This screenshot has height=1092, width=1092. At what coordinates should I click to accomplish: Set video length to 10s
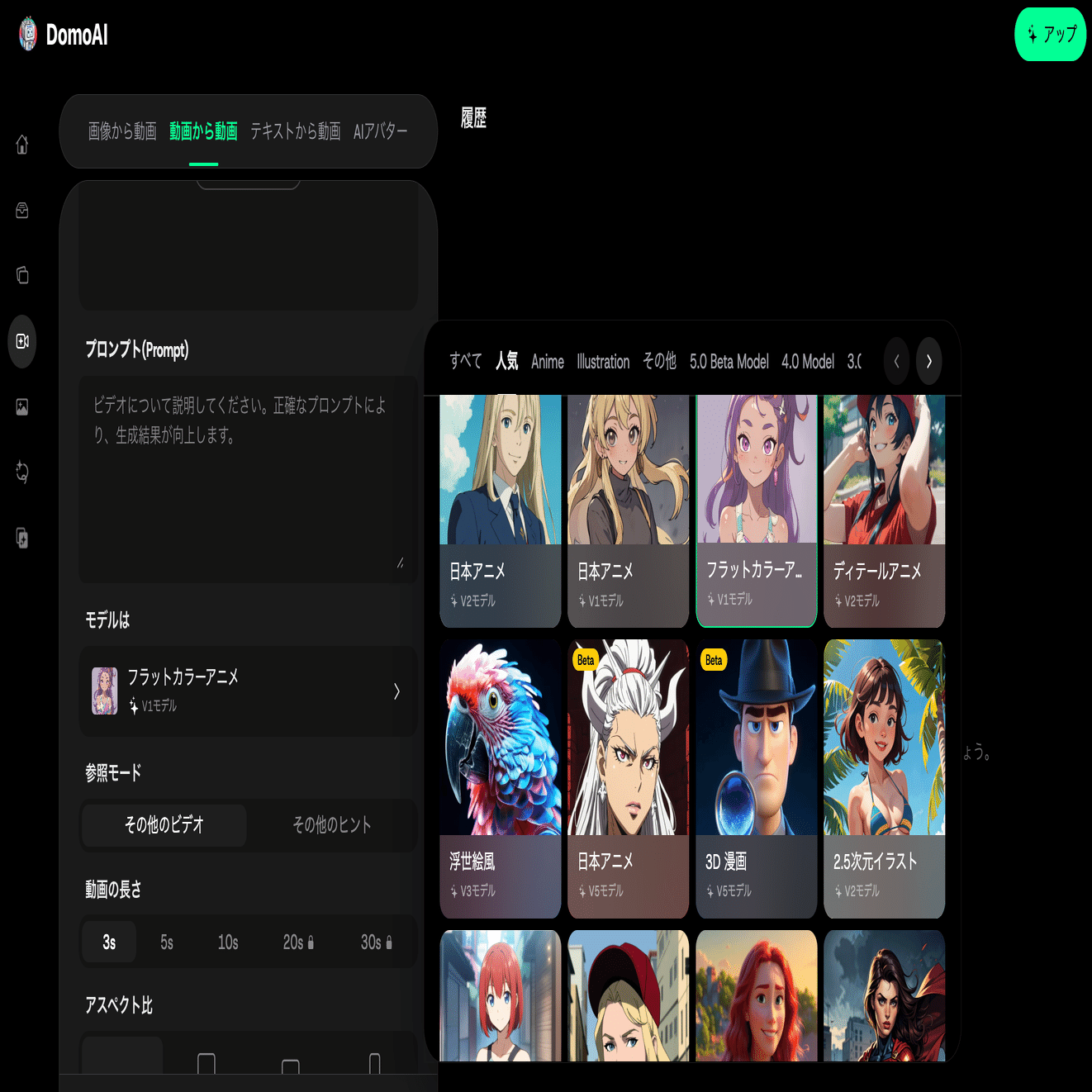click(228, 942)
